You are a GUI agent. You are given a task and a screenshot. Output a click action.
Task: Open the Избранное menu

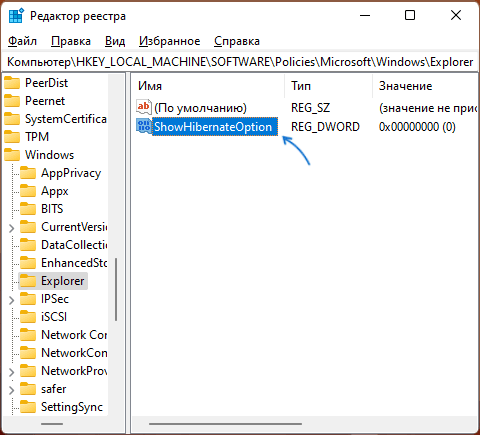[x=170, y=41]
